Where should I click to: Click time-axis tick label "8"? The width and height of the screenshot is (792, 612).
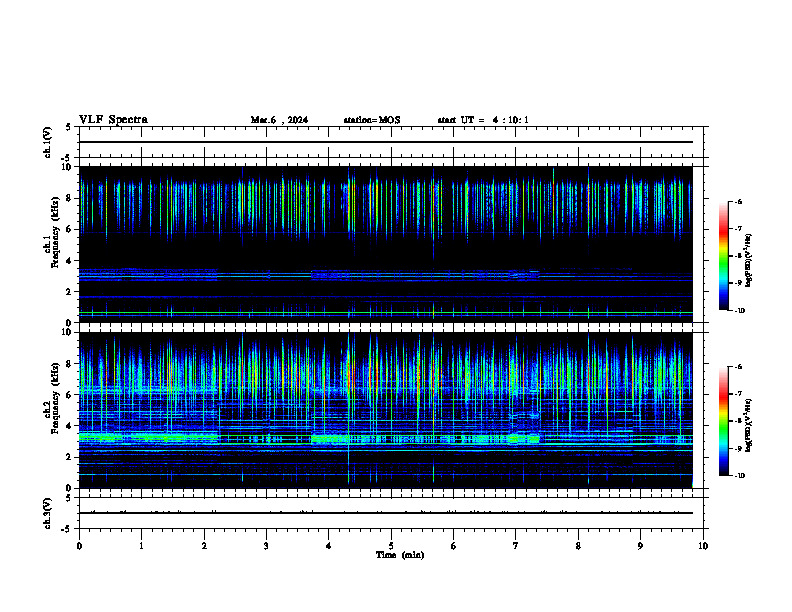(578, 546)
